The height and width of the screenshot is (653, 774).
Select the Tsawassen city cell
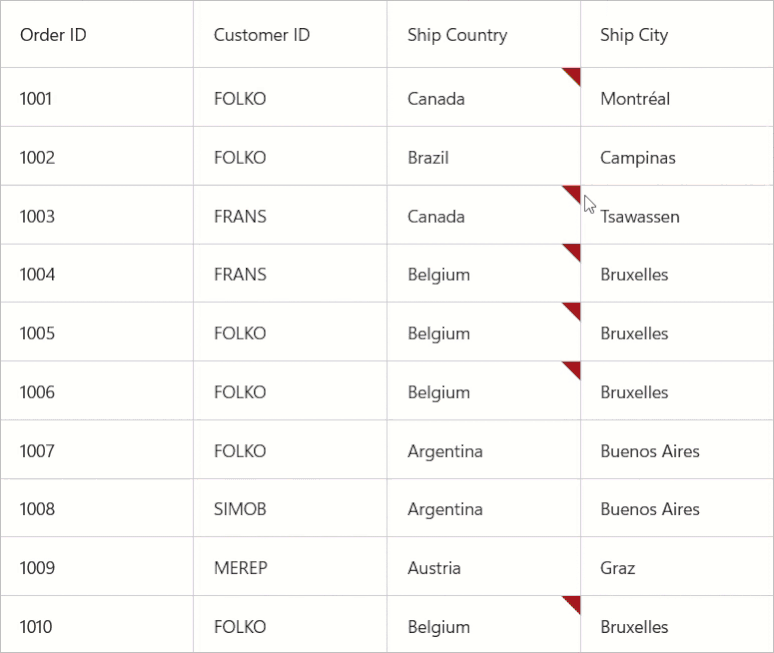(x=640, y=217)
